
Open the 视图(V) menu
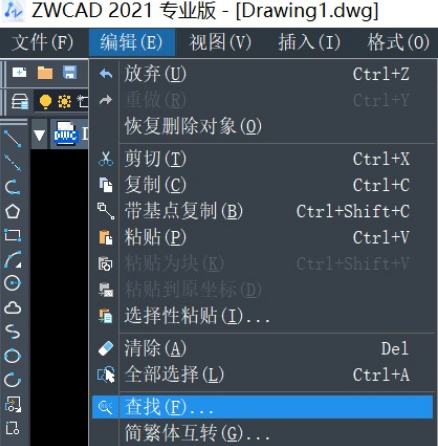220,43
